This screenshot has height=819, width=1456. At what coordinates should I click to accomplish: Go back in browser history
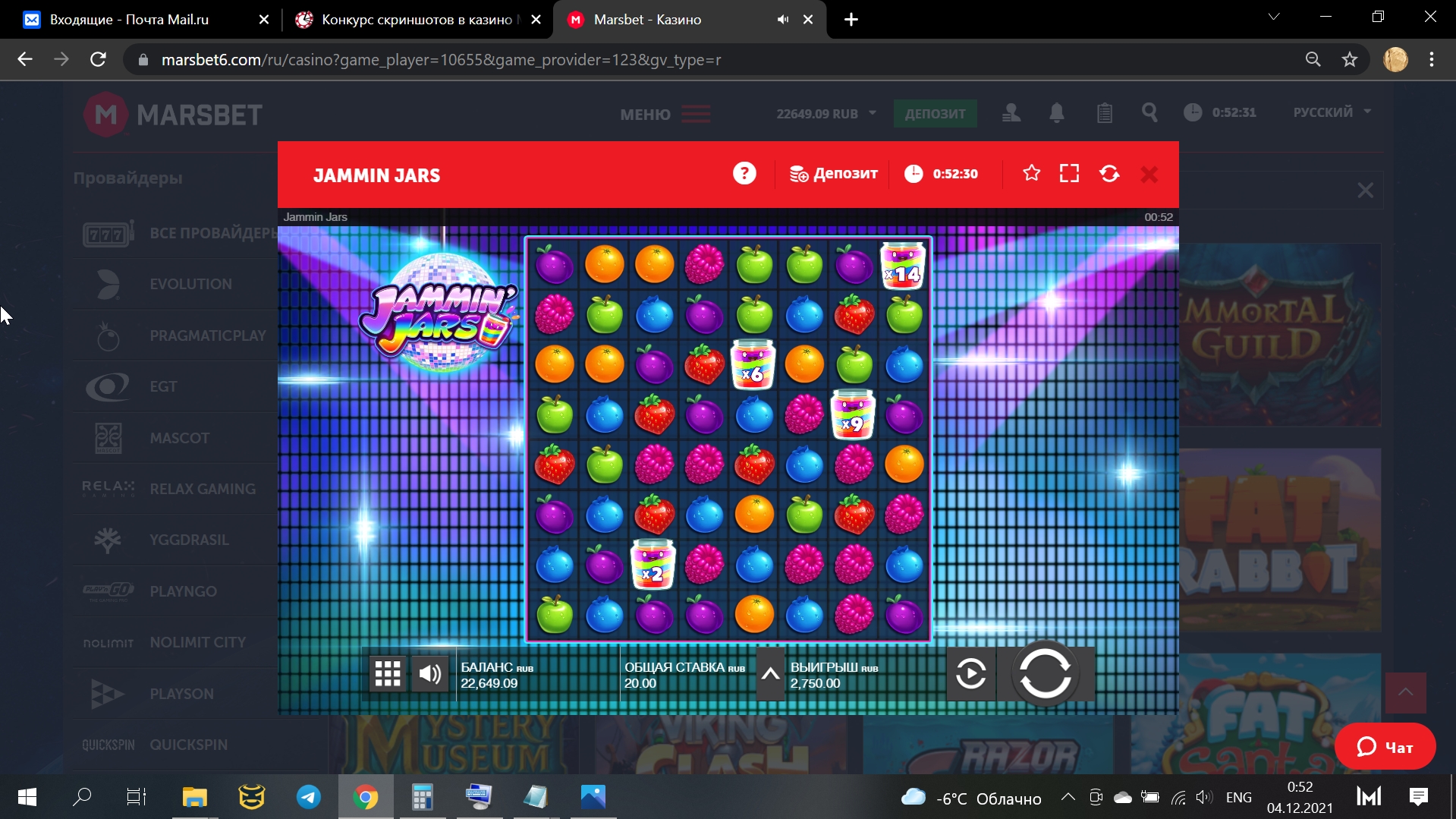25,59
